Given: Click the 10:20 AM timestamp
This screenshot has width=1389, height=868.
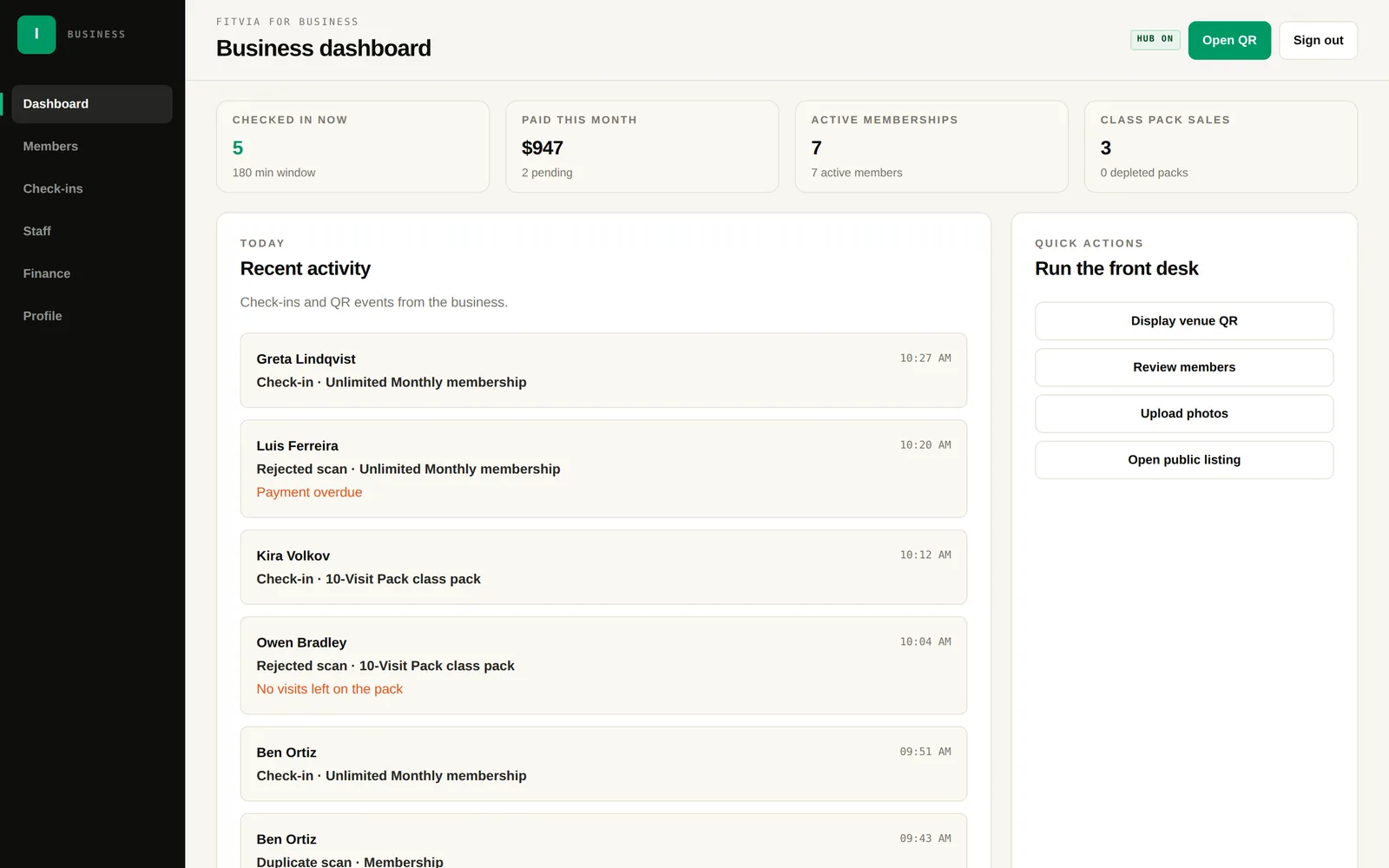Looking at the screenshot, I should pos(925,445).
